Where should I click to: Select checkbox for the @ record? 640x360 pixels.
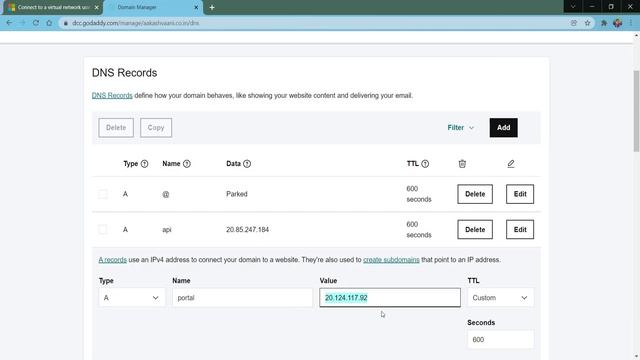point(103,194)
